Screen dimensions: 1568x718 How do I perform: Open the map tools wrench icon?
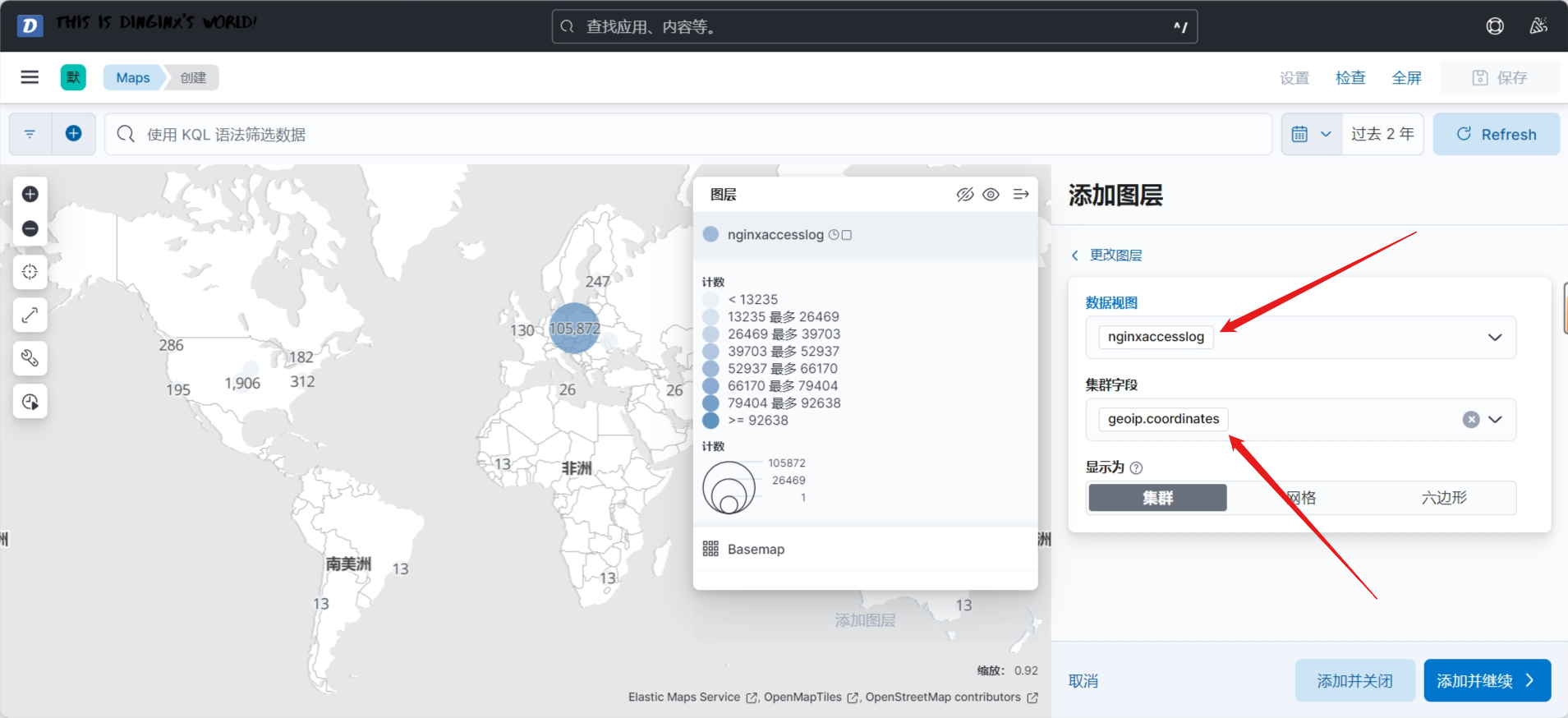[30, 358]
